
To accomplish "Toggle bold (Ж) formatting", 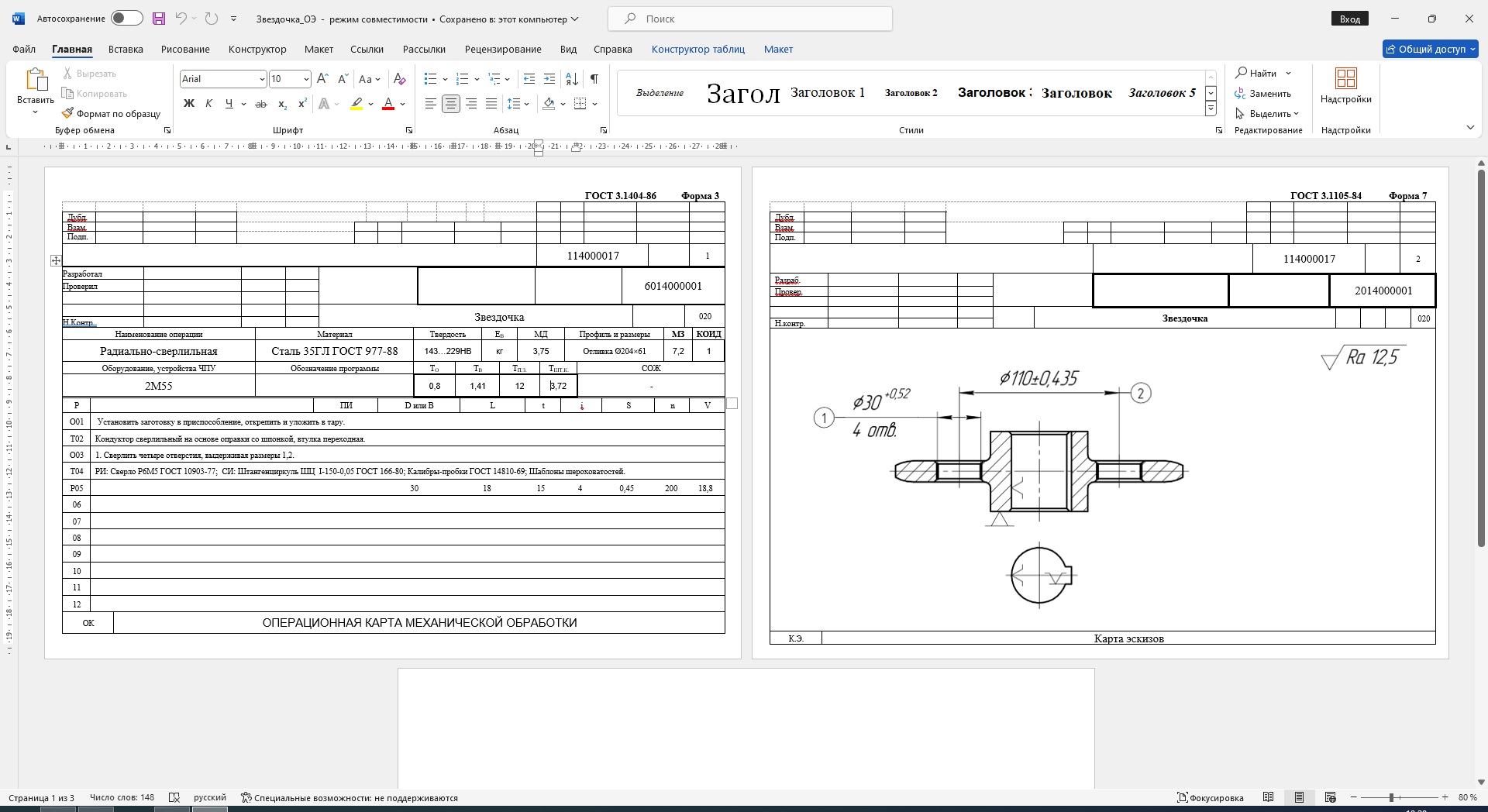I will point(188,104).
